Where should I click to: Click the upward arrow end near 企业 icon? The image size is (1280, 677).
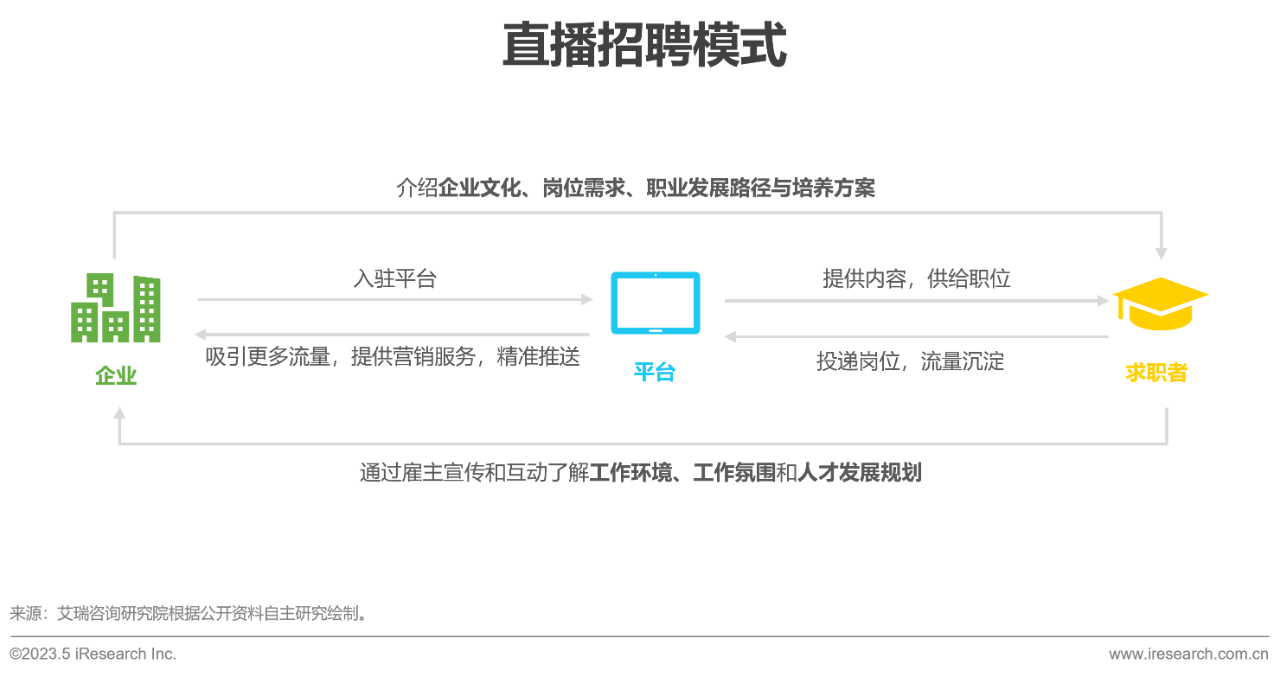(117, 410)
